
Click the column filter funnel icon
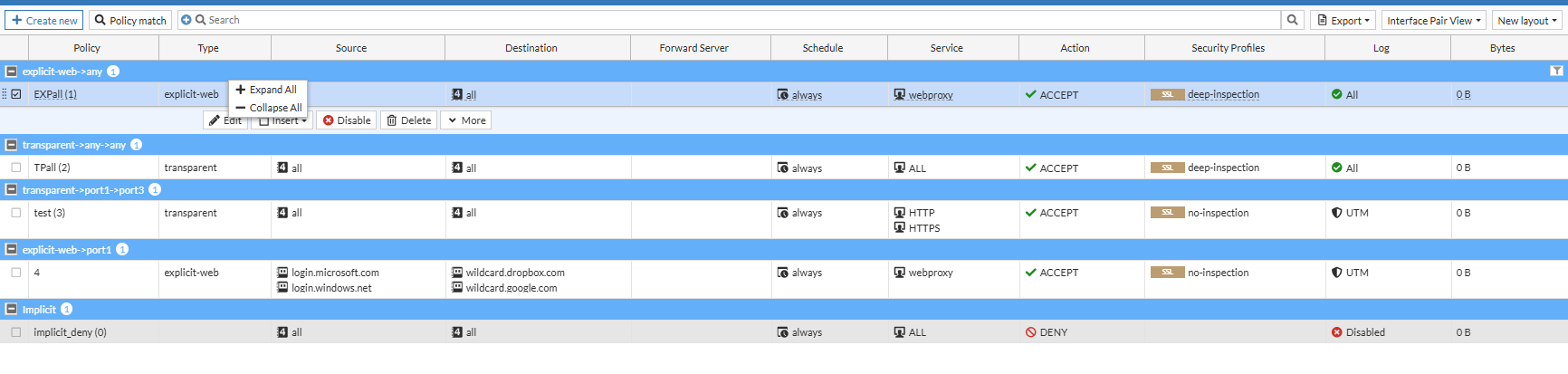[x=1556, y=71]
